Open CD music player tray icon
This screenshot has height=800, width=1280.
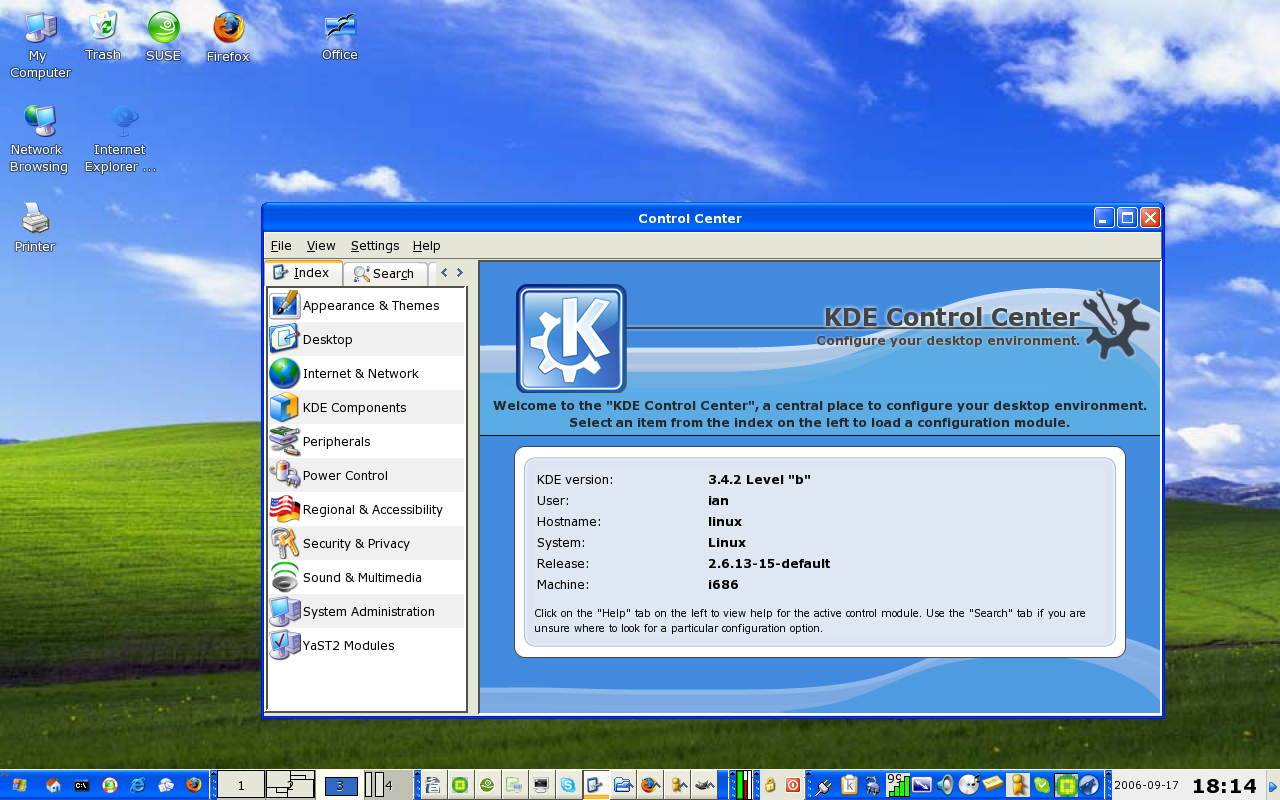tap(969, 785)
